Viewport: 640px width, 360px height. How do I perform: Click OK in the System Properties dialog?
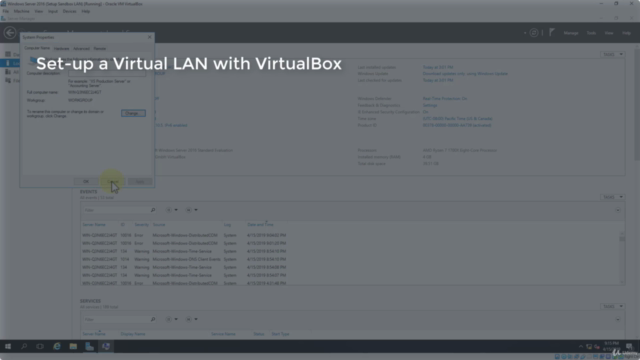point(86,182)
